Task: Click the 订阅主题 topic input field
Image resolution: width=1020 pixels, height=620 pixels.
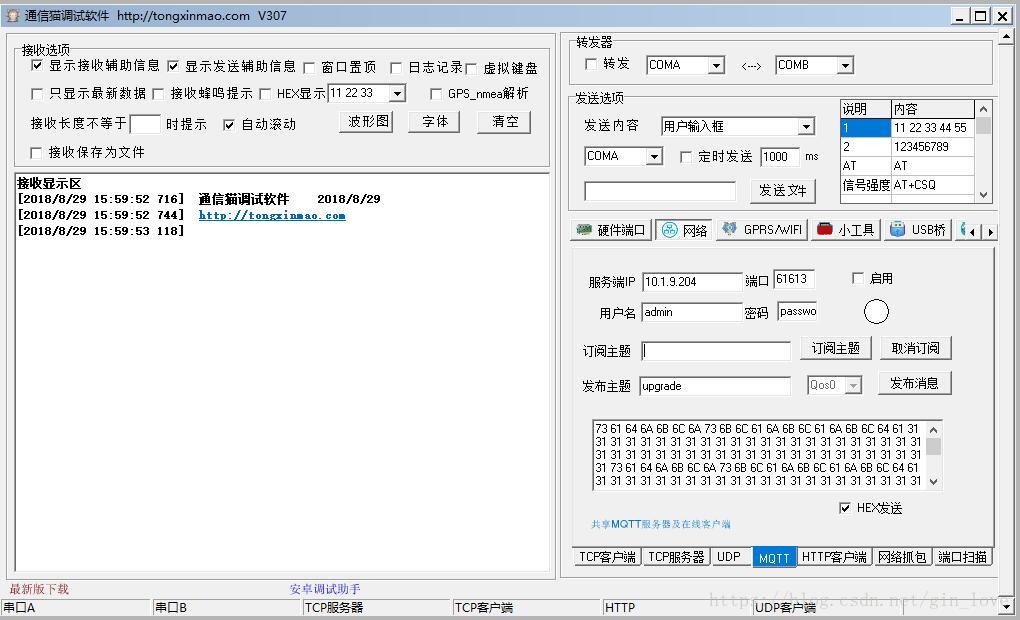Action: pyautogui.click(x=716, y=351)
